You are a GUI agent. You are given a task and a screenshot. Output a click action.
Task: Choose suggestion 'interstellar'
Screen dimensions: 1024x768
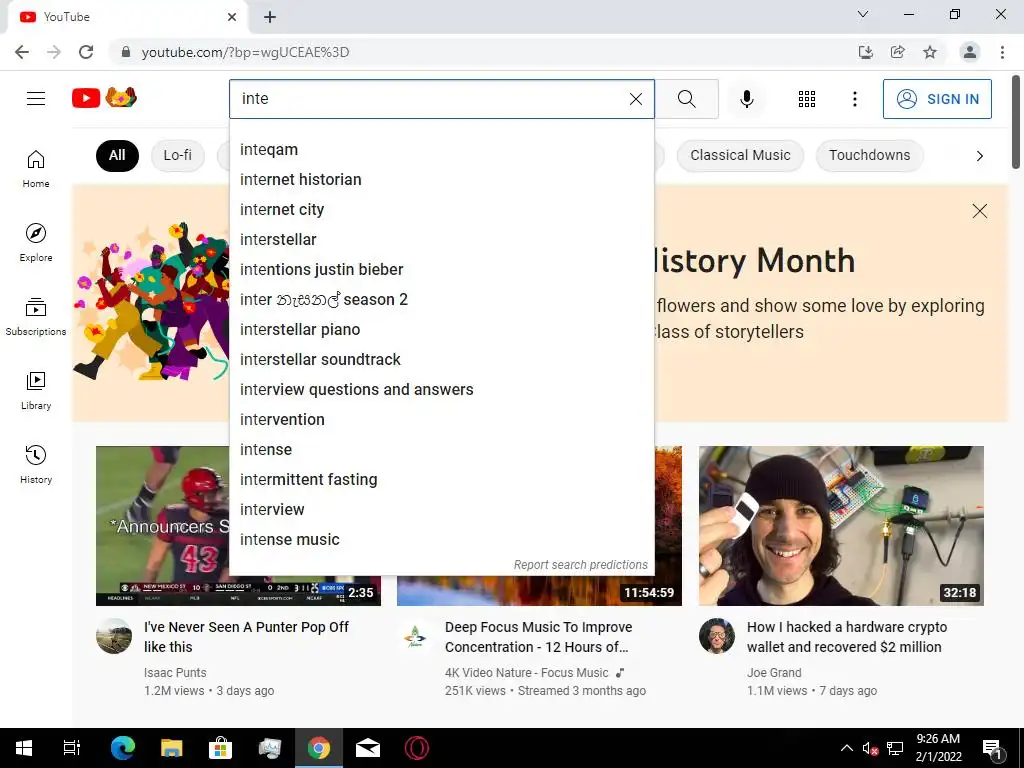tap(441, 240)
